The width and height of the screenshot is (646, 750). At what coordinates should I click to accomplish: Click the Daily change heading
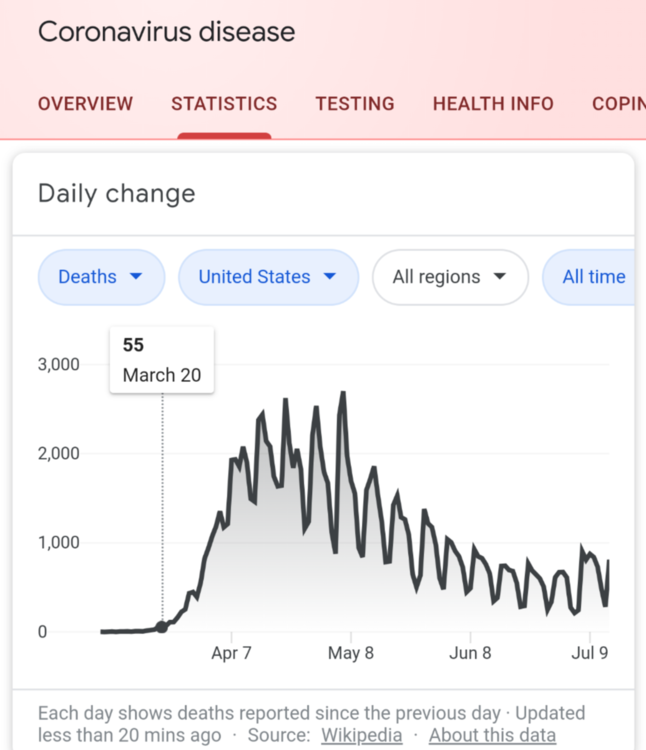[x=116, y=194]
